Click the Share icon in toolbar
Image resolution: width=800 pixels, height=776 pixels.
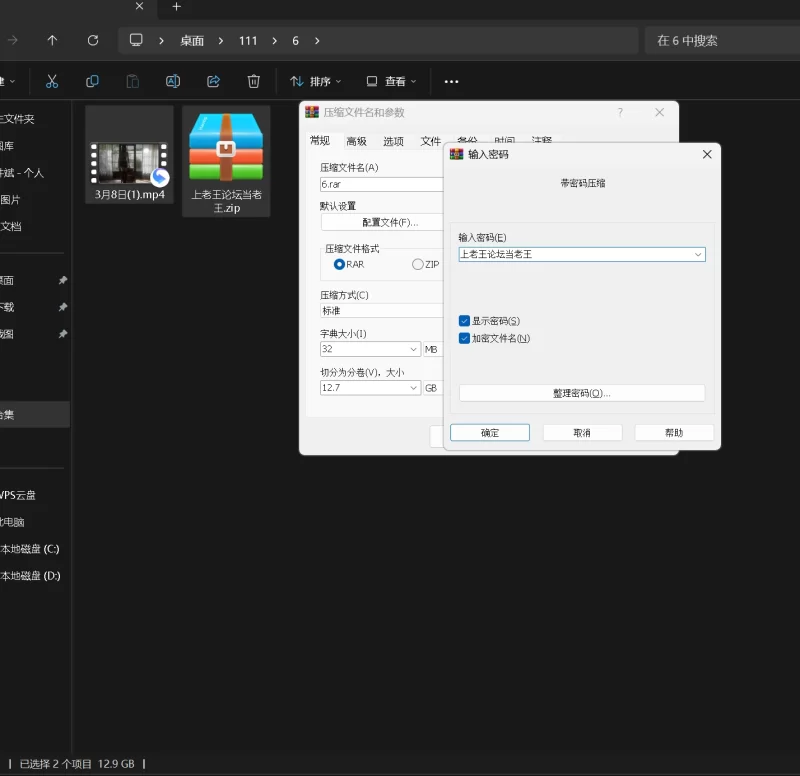point(213,81)
